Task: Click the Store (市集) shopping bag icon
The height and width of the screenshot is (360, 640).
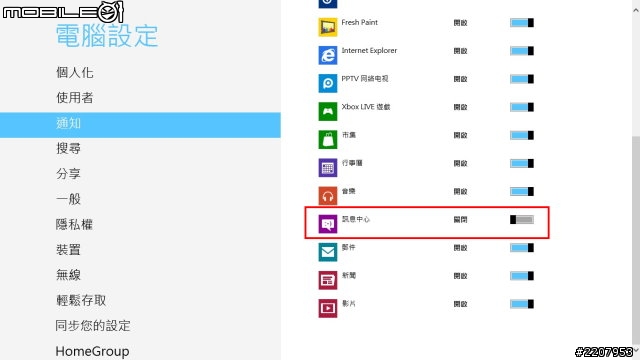Action: [x=328, y=140]
